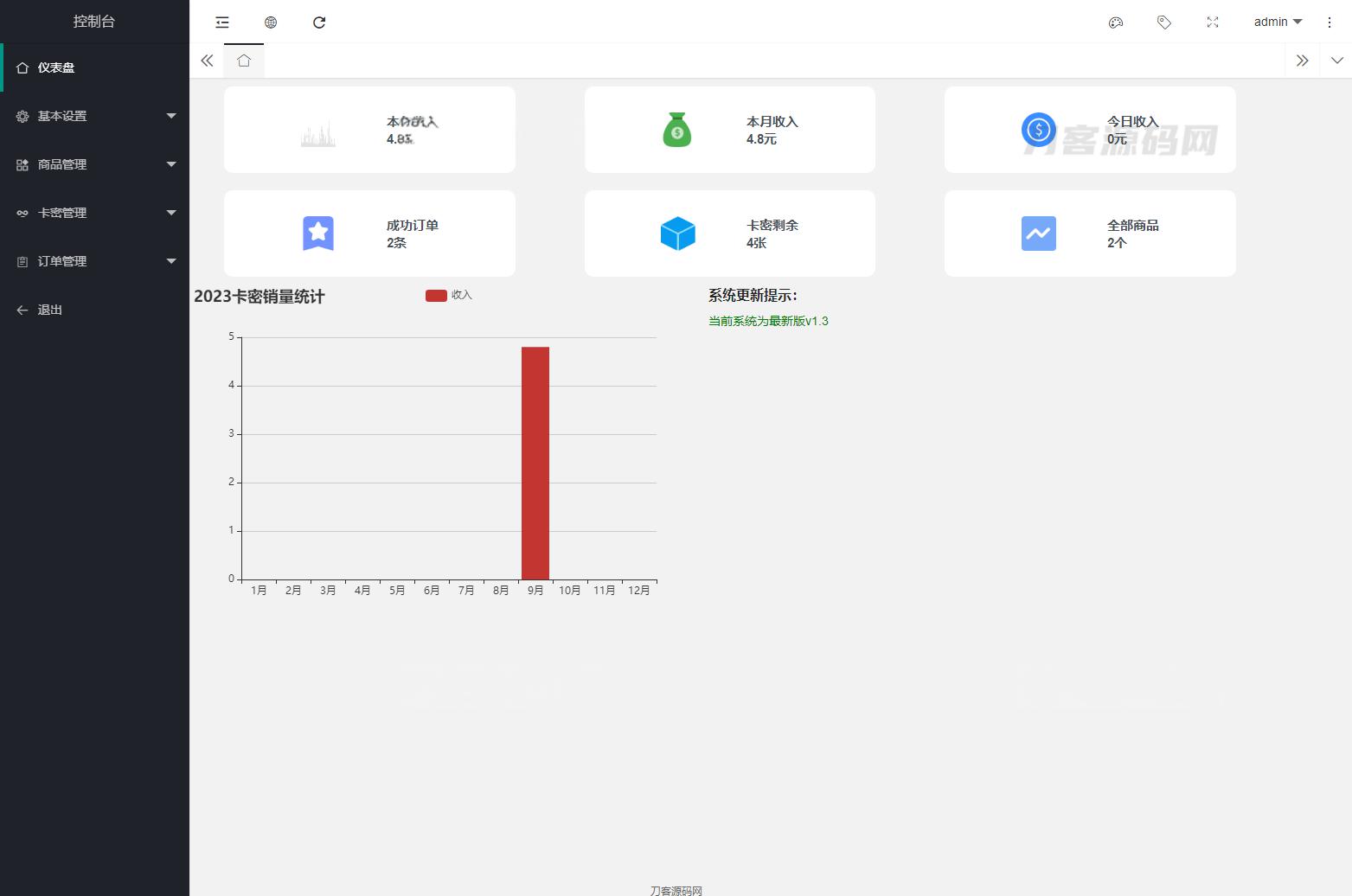Click the 订单管理 clipboard icon
This screenshot has width=1352, height=896.
coord(22,261)
